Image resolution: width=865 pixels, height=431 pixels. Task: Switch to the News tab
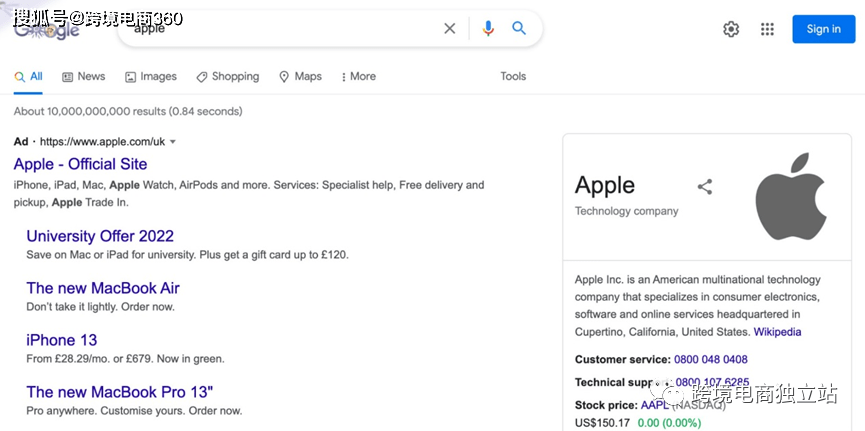click(84, 77)
